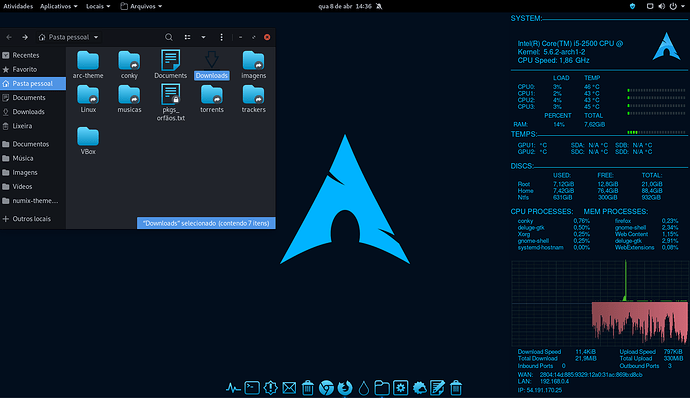This screenshot has width=690, height=398.
Task: Open Documents in the Files sidebar
Action: pyautogui.click(x=33, y=97)
